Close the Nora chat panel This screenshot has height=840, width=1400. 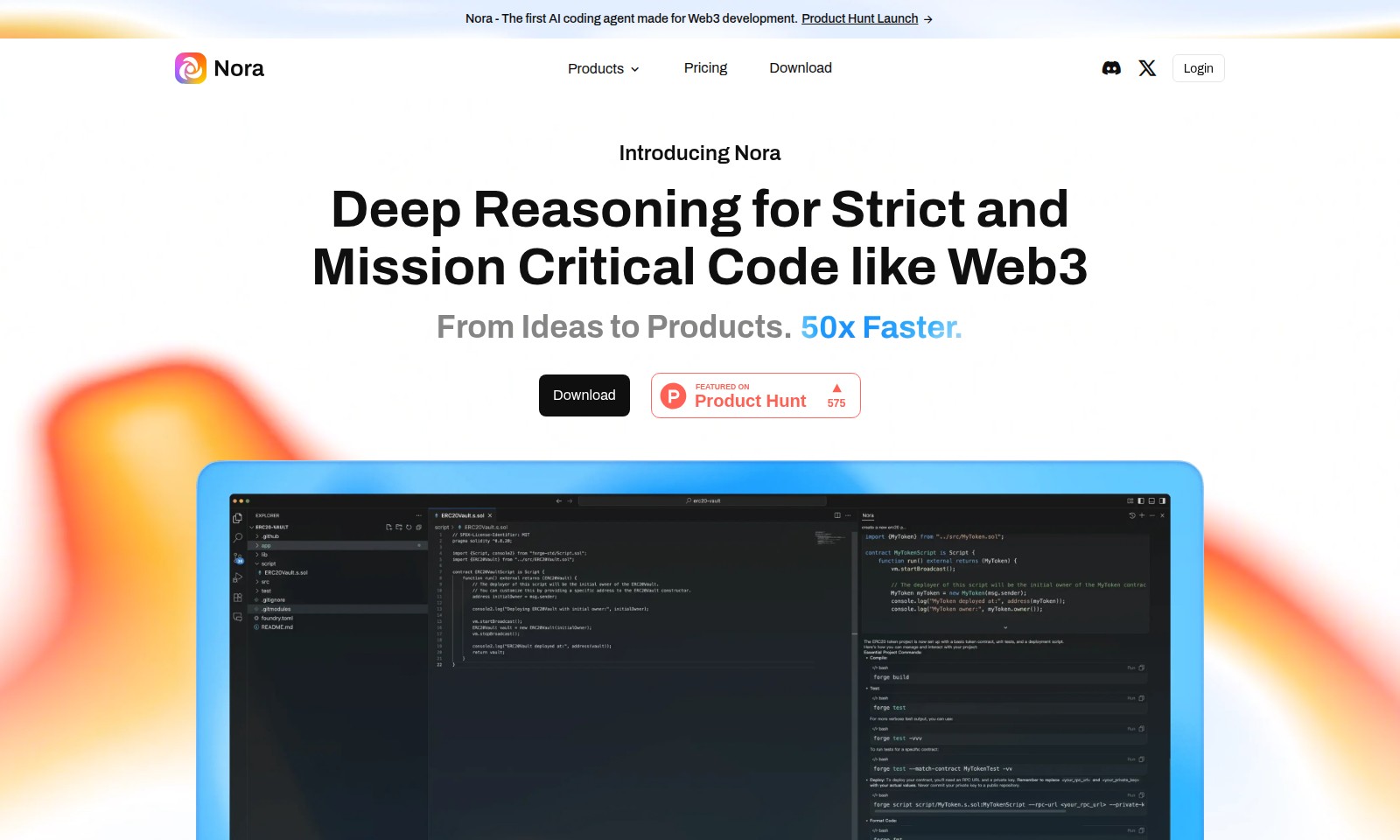click(1162, 515)
